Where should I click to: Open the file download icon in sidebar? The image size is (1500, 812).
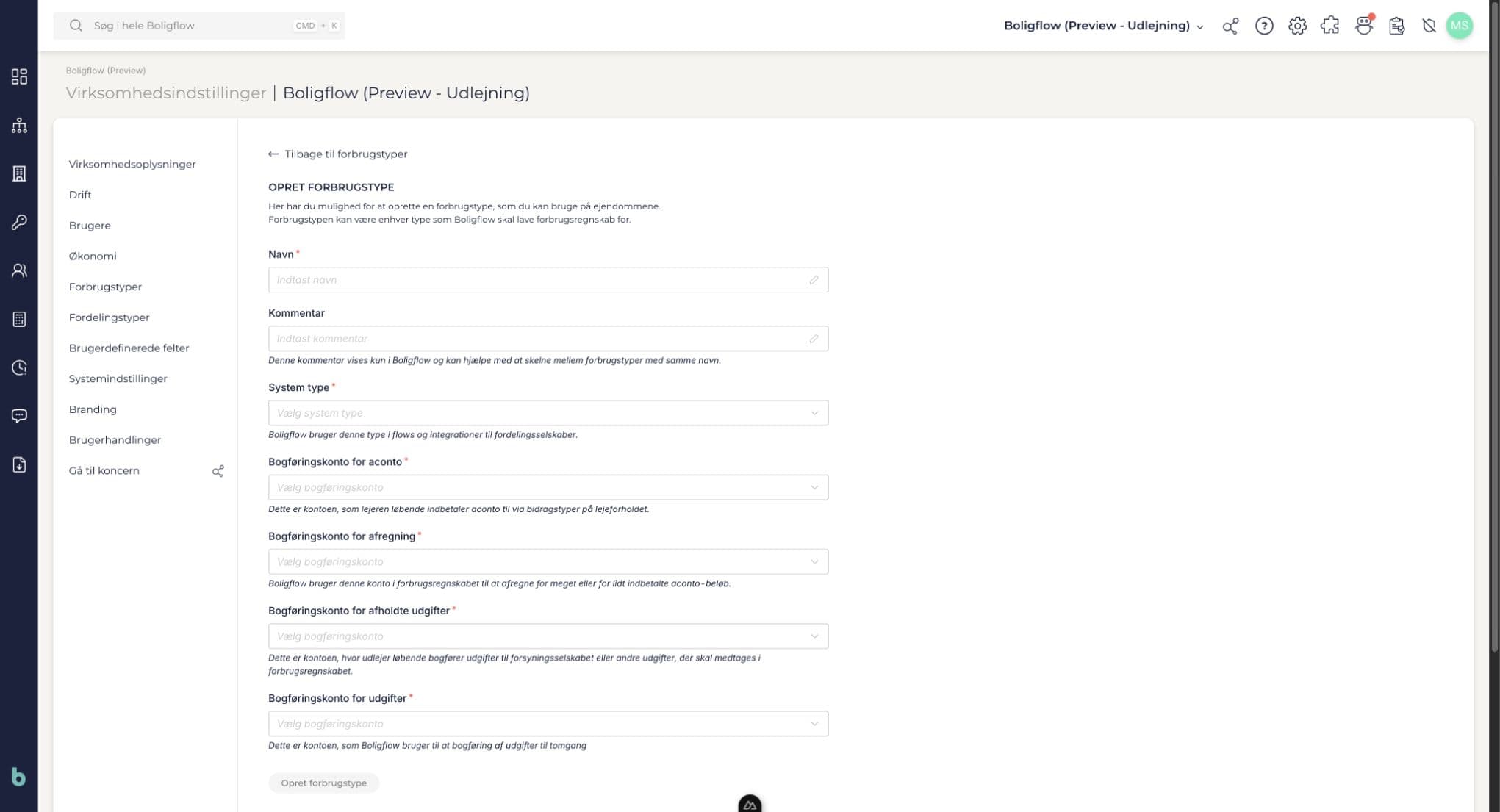19,464
